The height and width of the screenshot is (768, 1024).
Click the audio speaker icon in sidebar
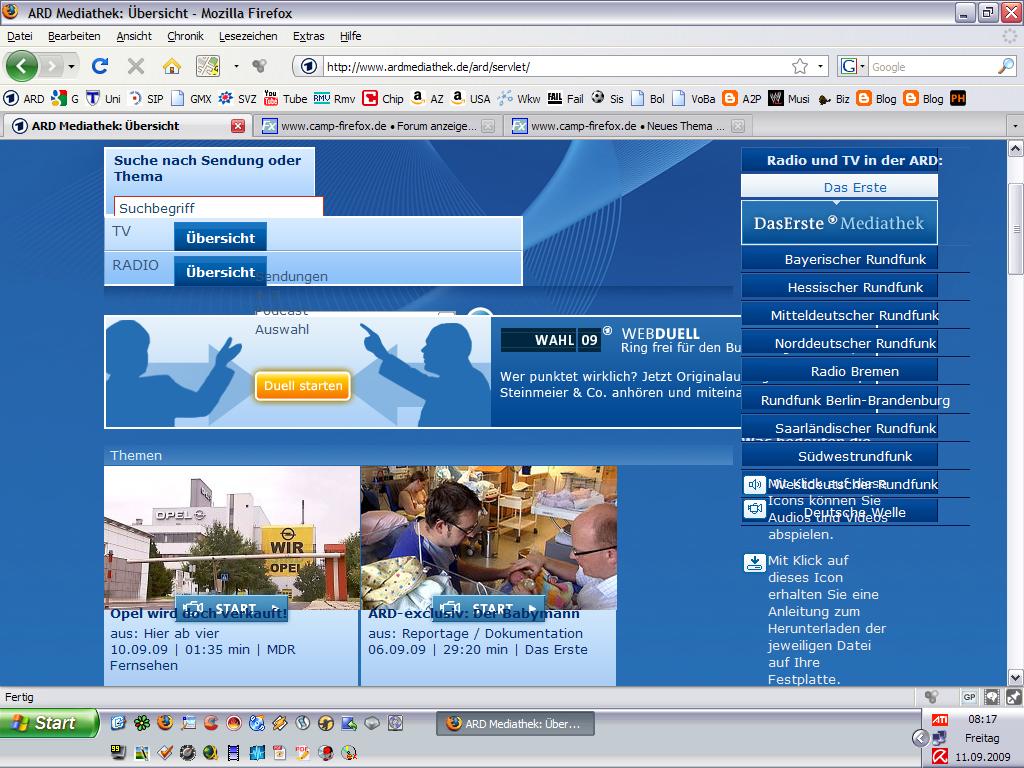754,485
